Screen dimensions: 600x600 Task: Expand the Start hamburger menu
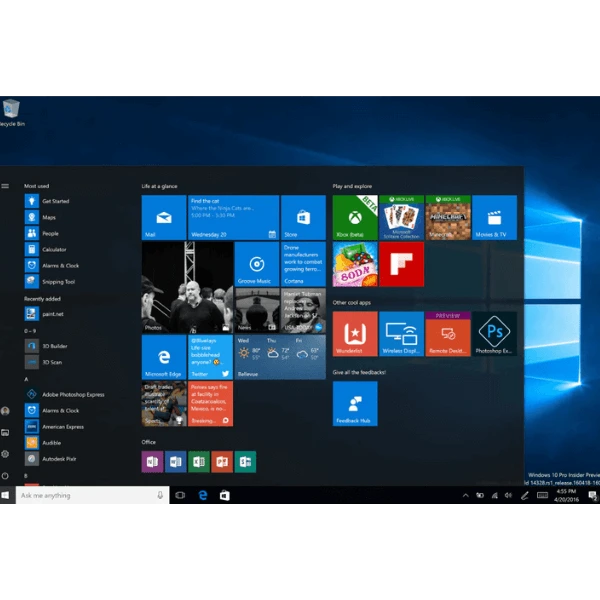click(5, 186)
